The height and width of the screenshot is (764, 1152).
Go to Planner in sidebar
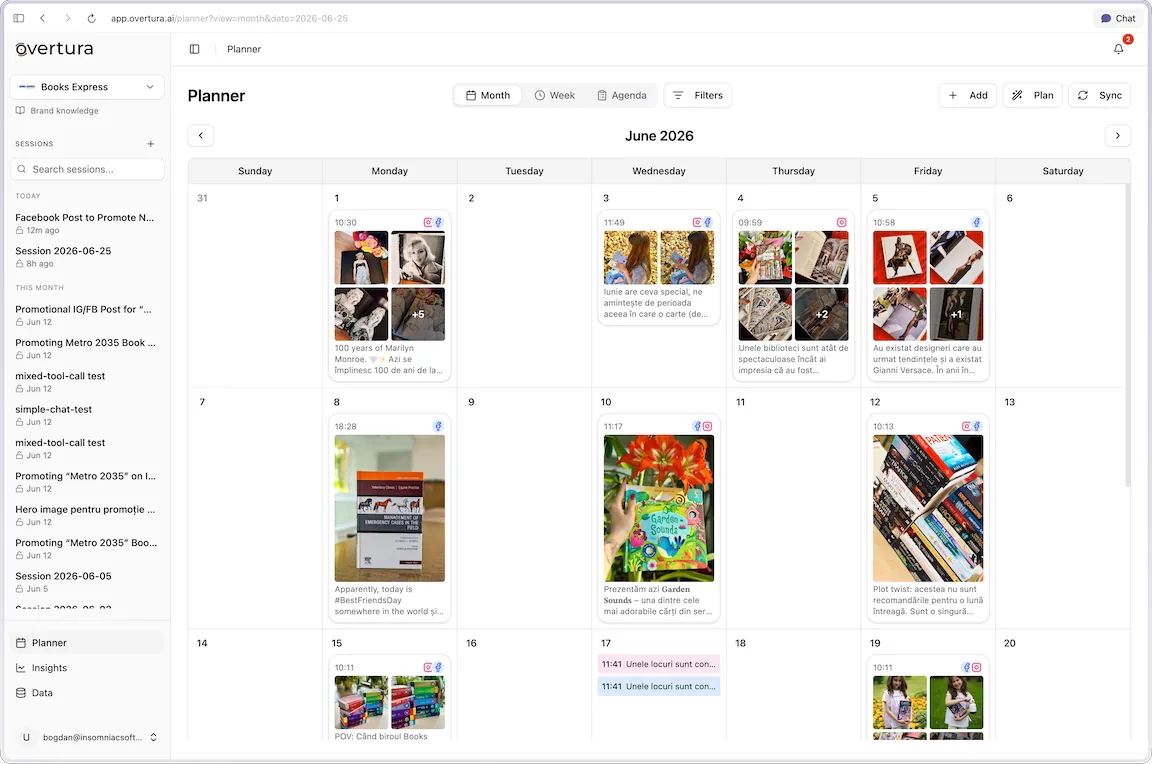pos(87,643)
